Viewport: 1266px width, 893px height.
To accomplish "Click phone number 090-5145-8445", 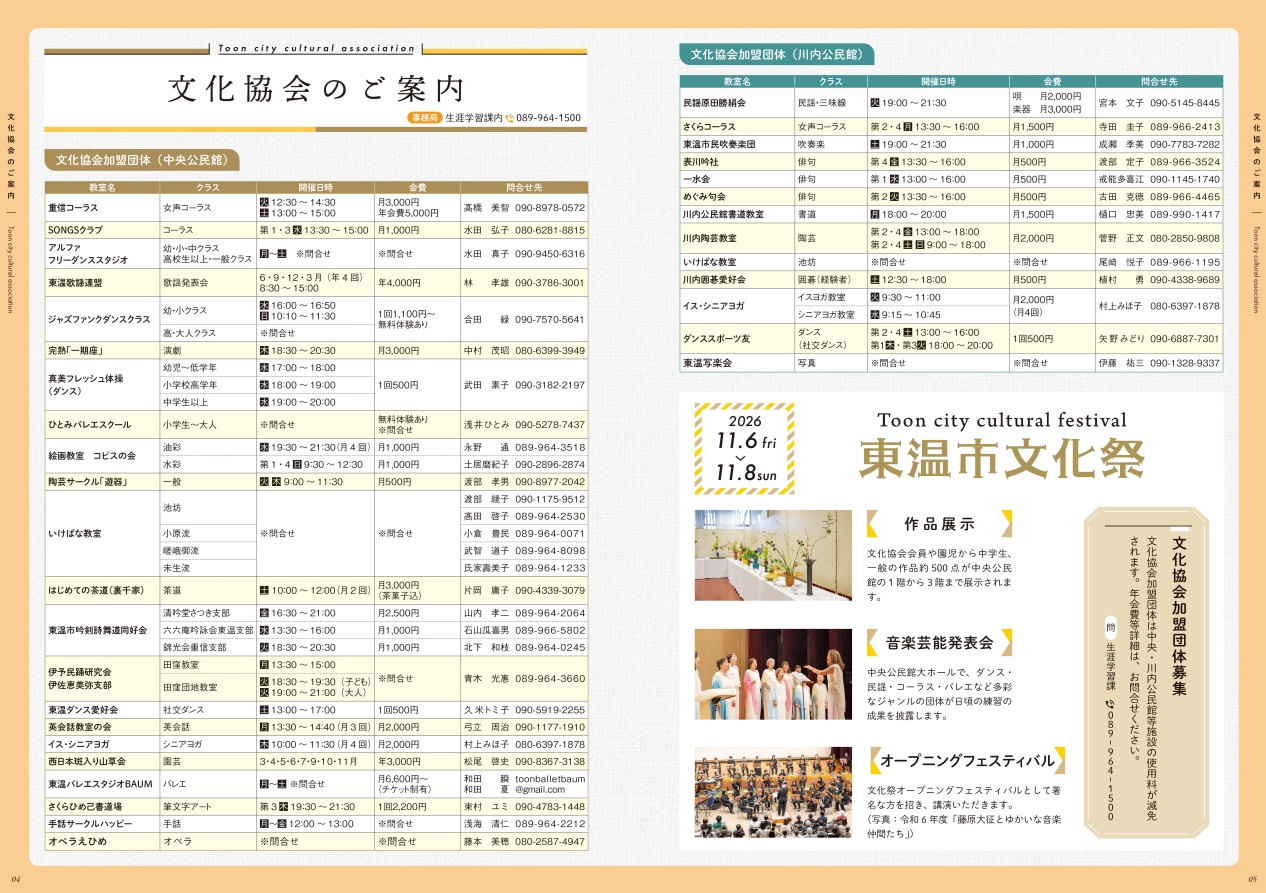I will pos(1185,103).
